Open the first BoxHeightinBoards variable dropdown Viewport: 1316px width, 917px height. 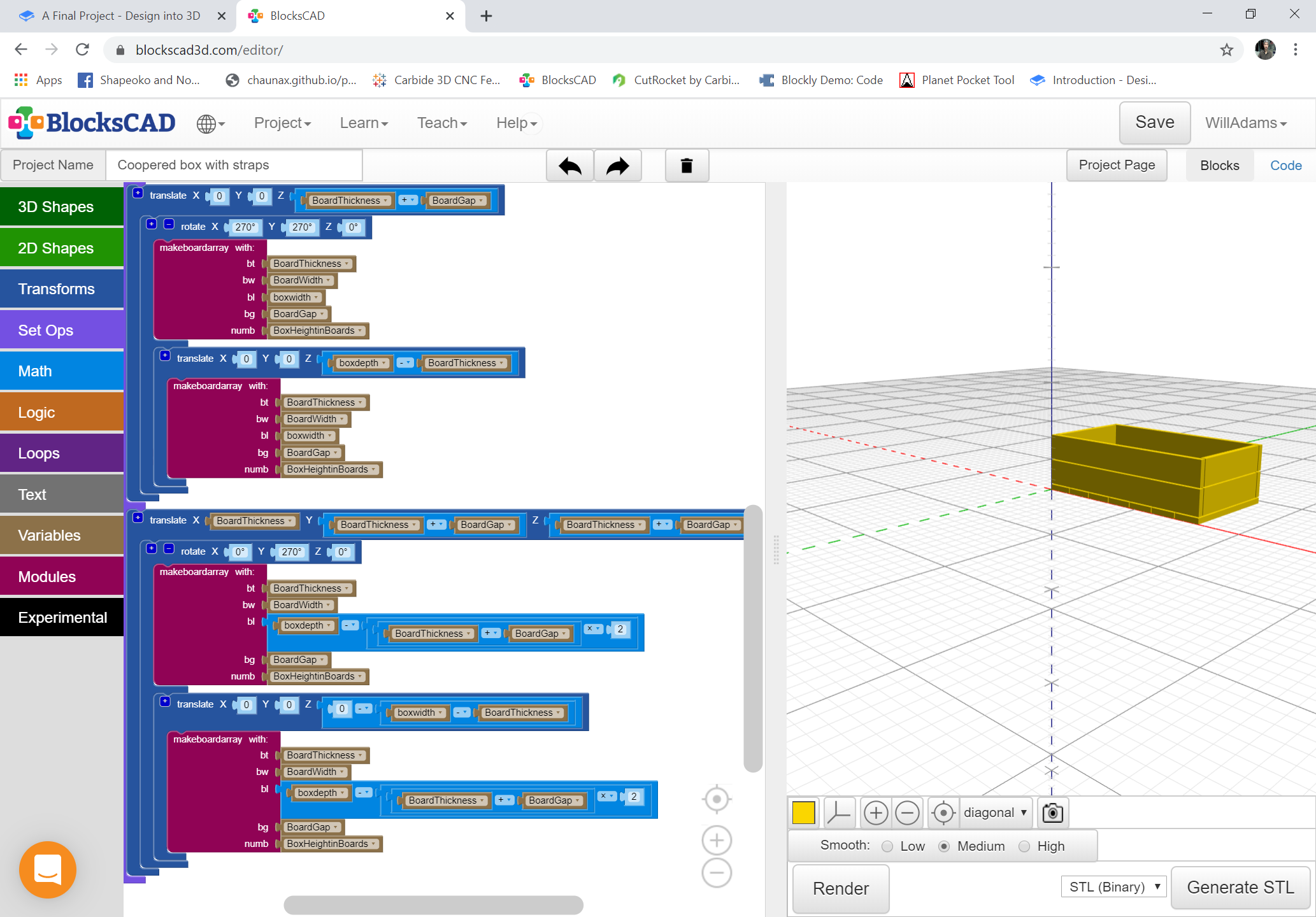317,331
